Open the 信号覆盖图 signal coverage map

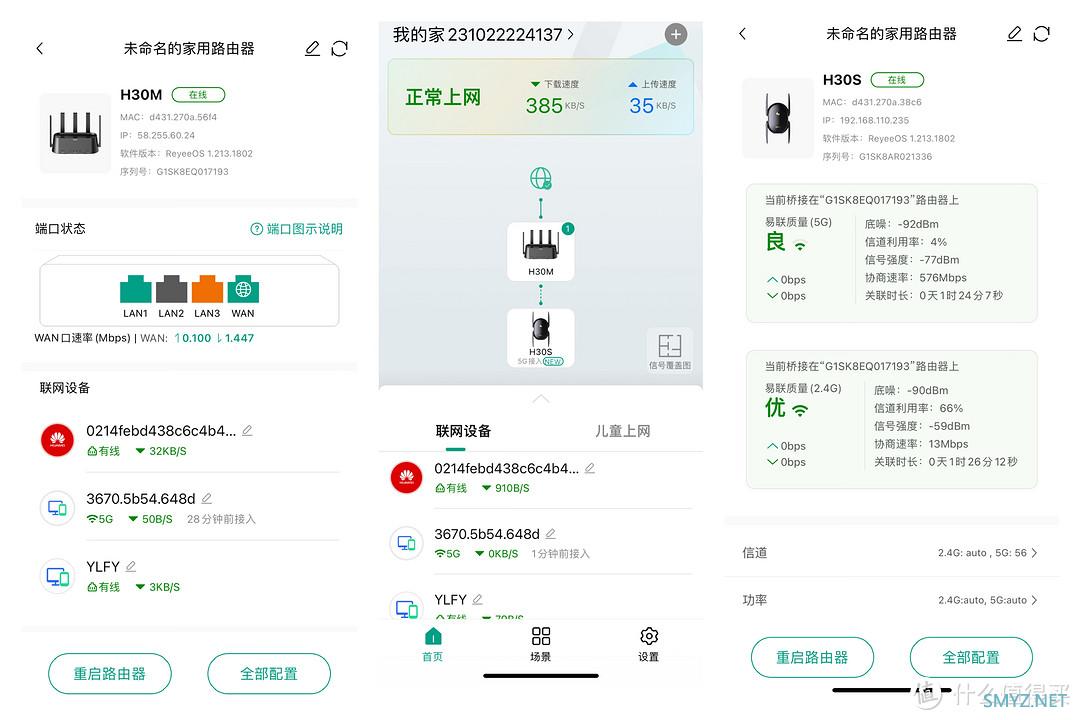(x=669, y=350)
